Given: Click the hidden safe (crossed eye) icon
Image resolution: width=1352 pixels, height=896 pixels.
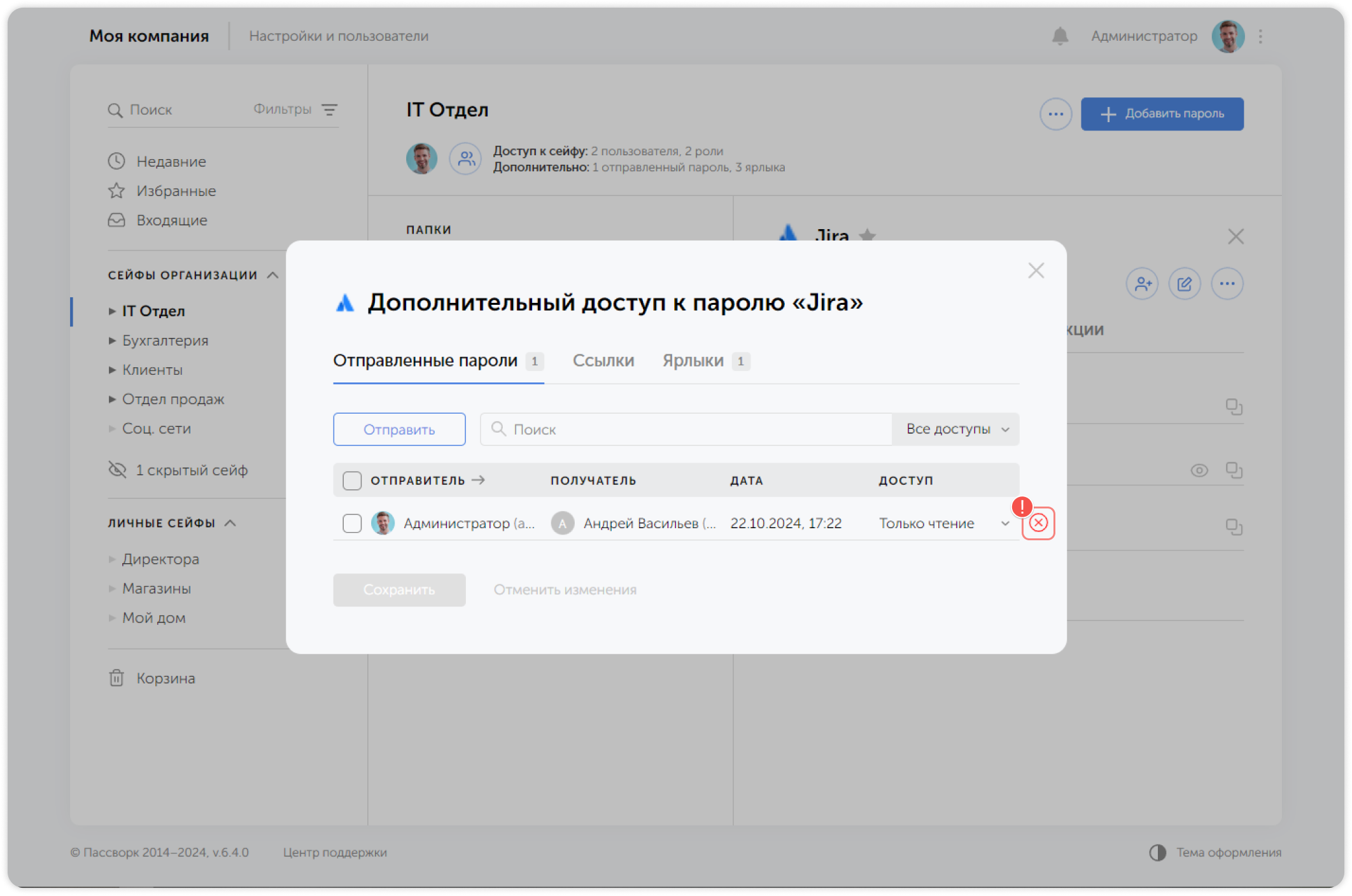Looking at the screenshot, I should [x=117, y=470].
